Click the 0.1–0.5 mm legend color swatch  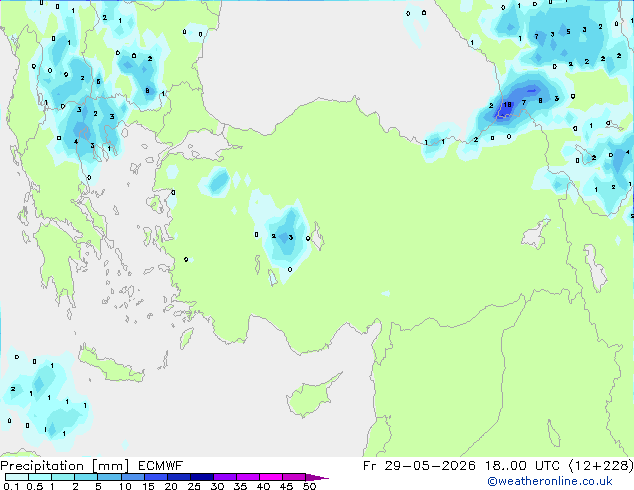17,477
